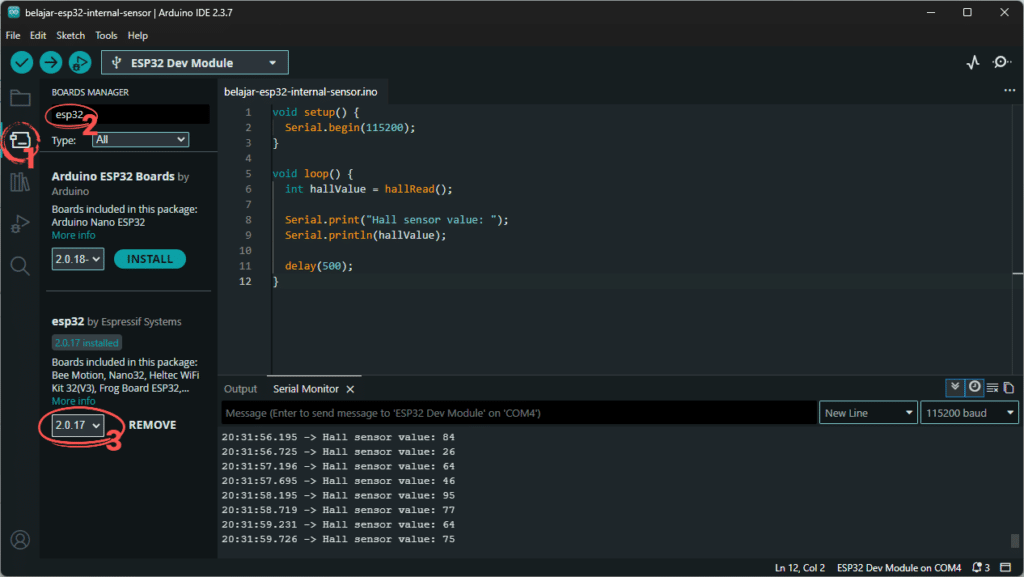Open the Sketch menu

70,35
